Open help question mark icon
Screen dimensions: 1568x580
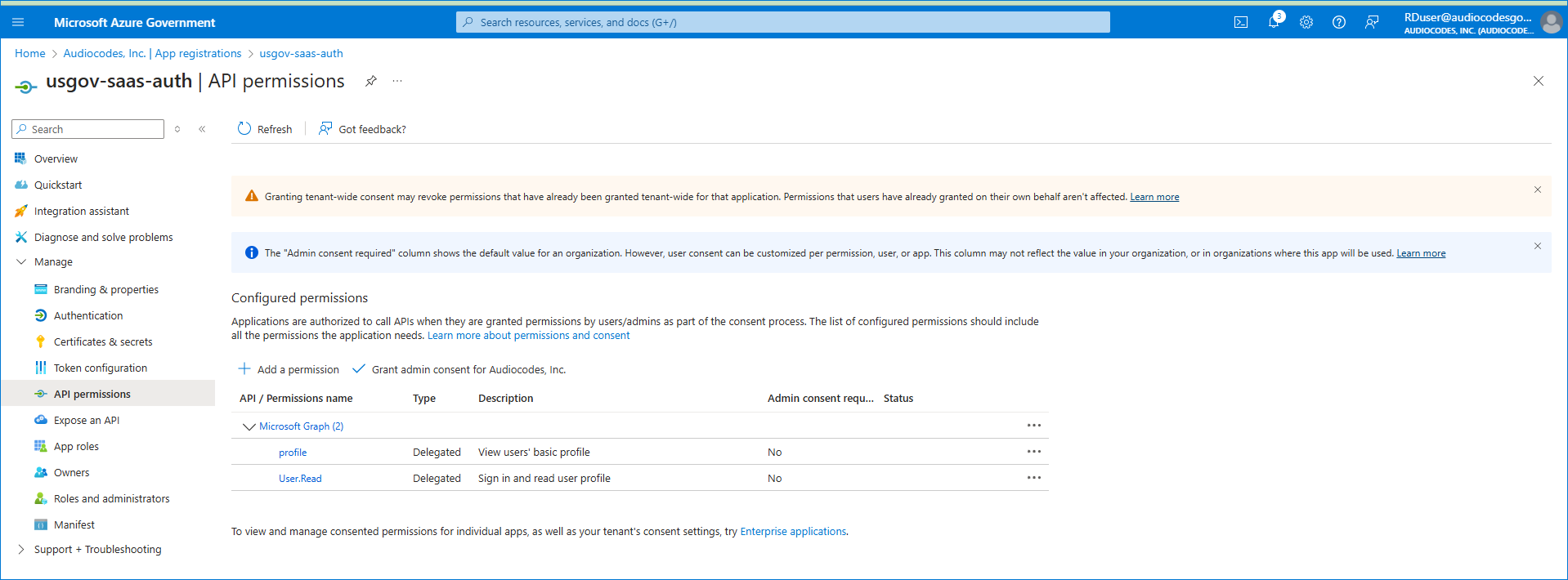pyautogui.click(x=1339, y=22)
